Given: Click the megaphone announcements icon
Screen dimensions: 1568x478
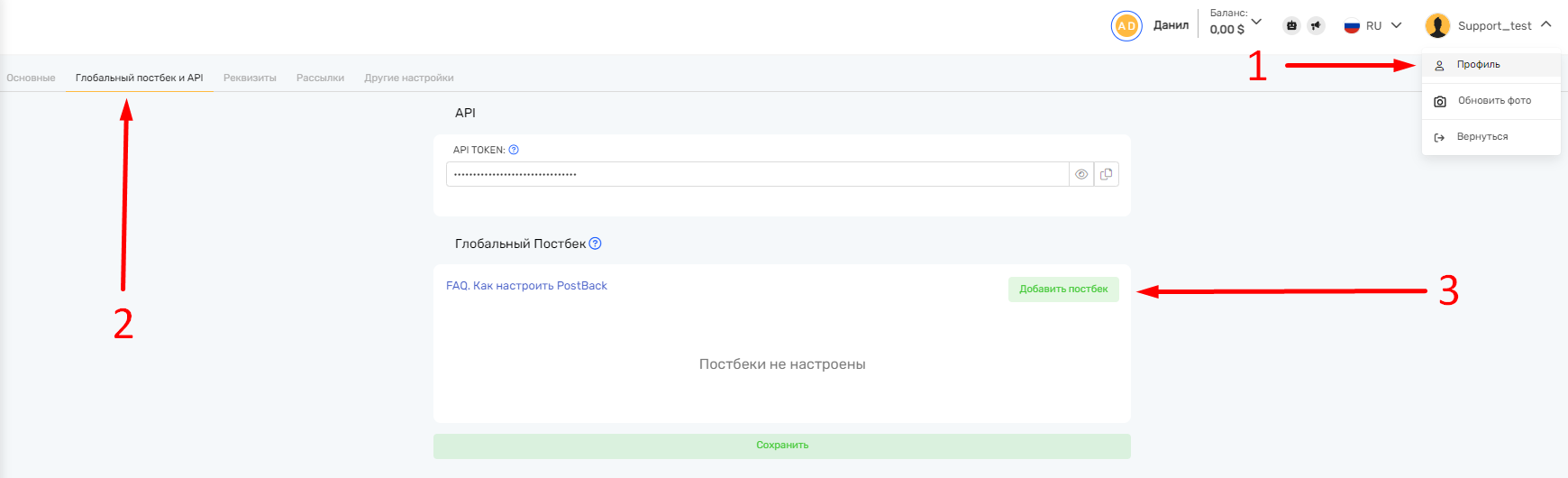Looking at the screenshot, I should pos(1316,26).
